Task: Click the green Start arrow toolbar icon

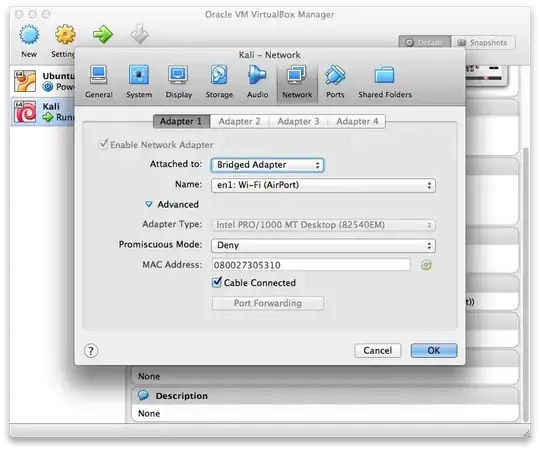Action: coord(103,34)
